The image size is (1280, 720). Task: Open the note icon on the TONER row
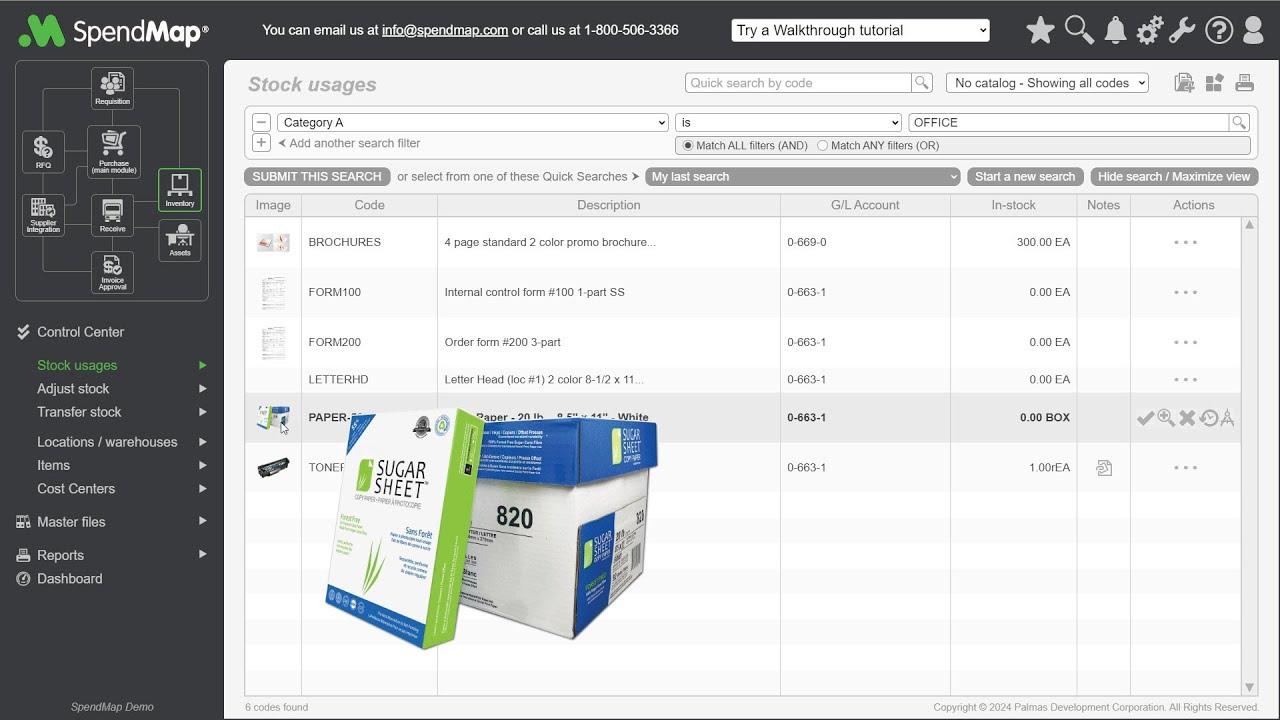(1104, 468)
